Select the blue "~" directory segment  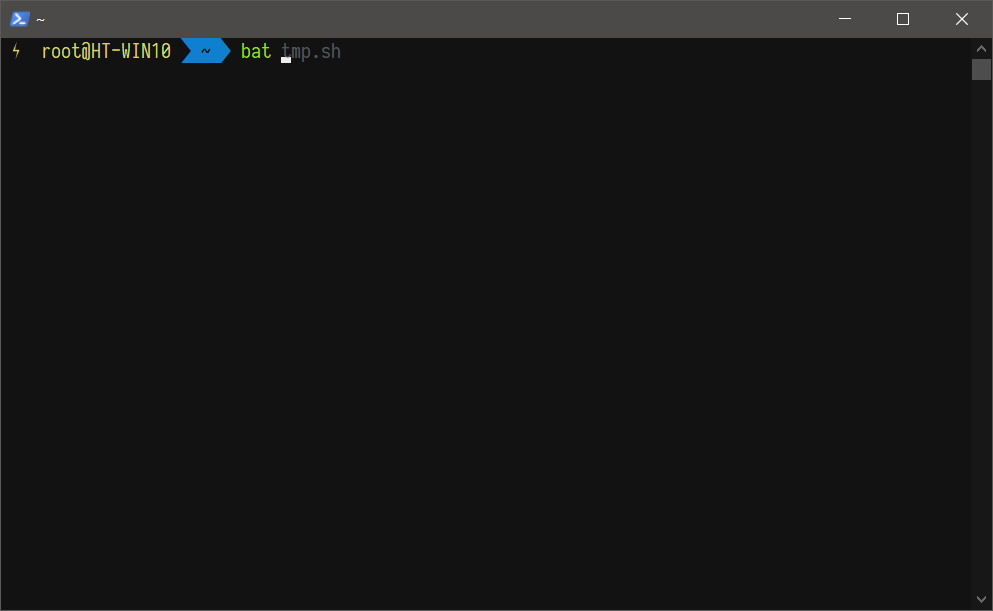[x=205, y=51]
